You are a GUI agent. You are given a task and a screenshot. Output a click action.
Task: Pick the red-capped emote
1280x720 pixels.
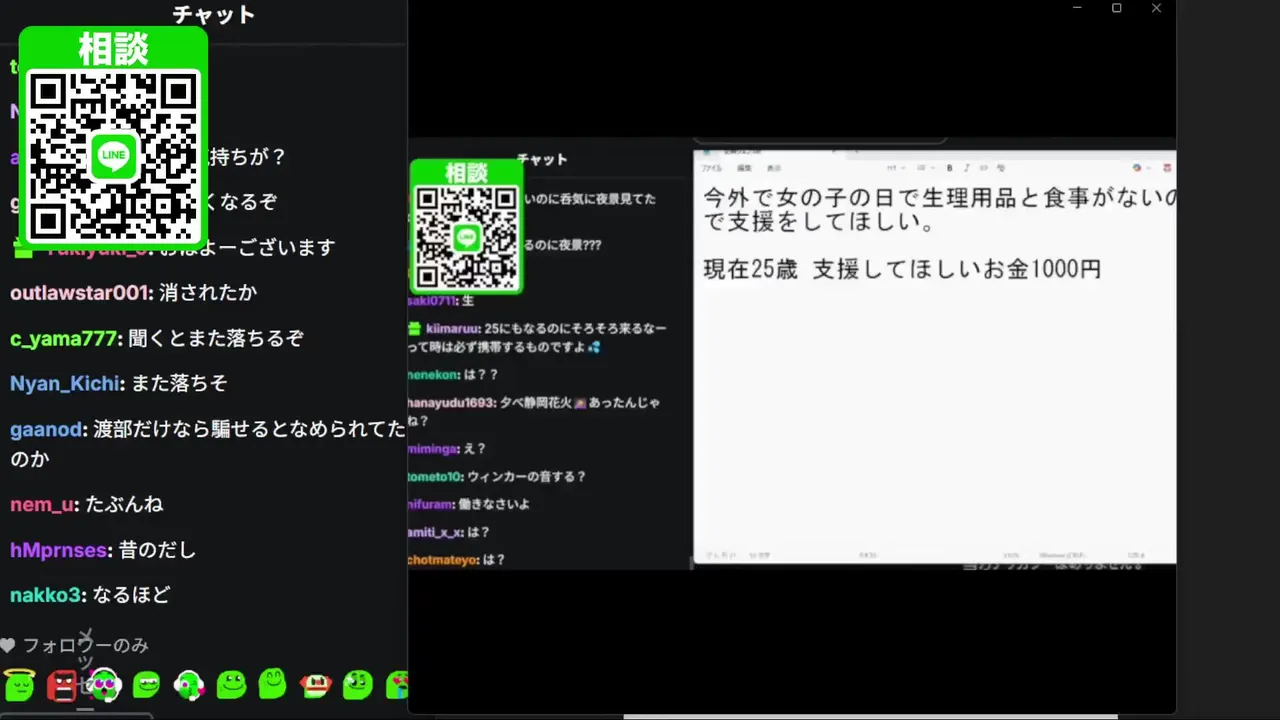tap(316, 684)
